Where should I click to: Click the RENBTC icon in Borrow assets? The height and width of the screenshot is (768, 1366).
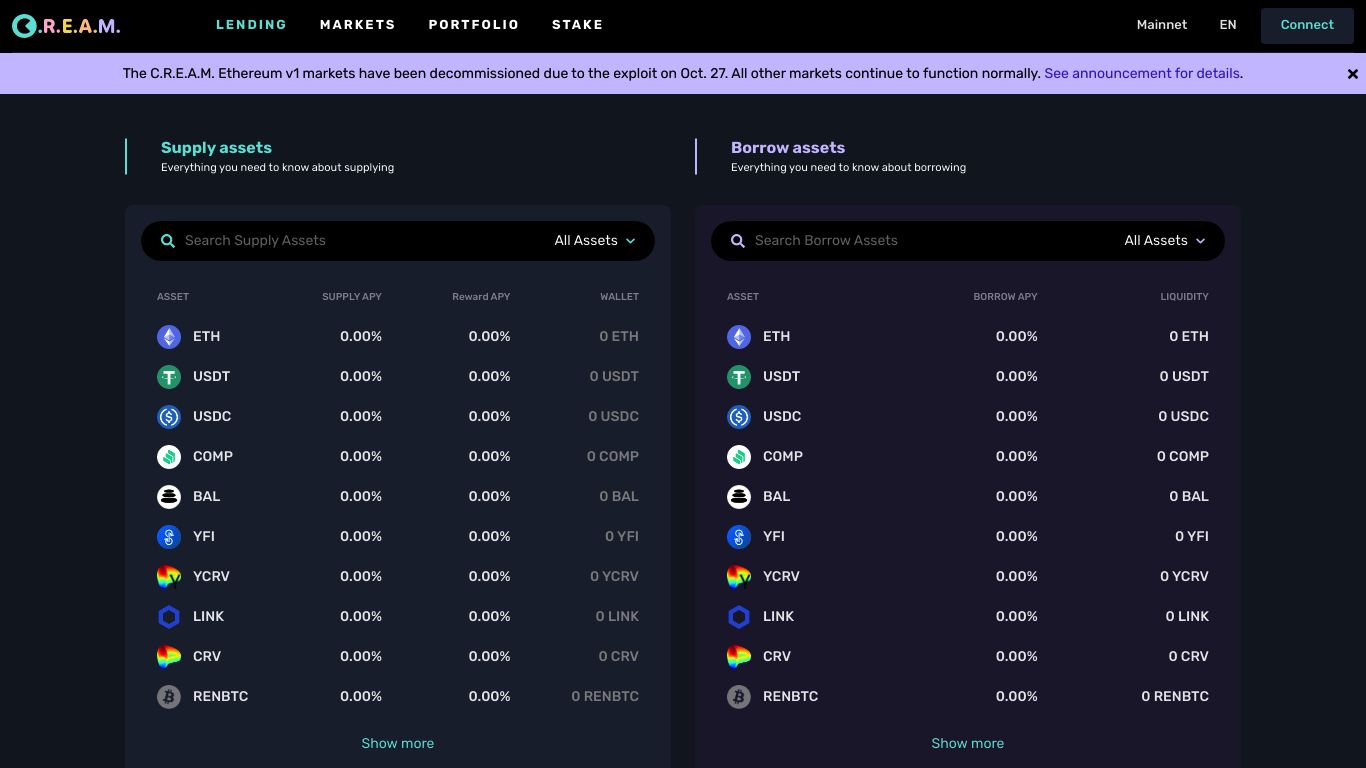(739, 697)
